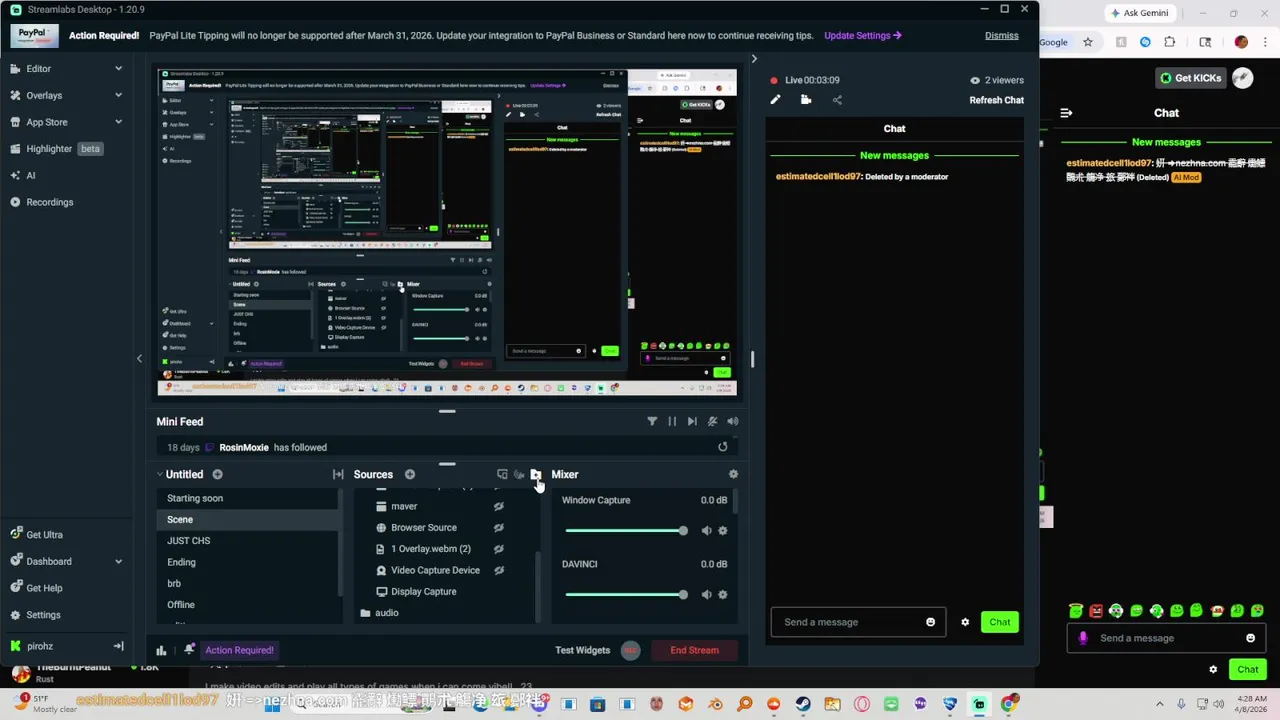Open the Dashboard sidebar item
1280x720 pixels.
coord(48,561)
